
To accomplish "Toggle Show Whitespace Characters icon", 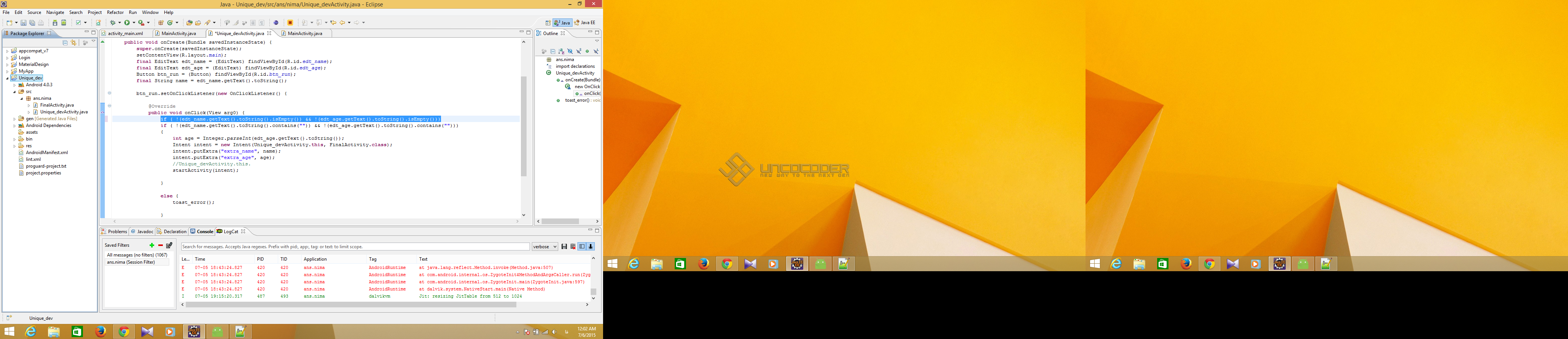I will tap(262, 23).
